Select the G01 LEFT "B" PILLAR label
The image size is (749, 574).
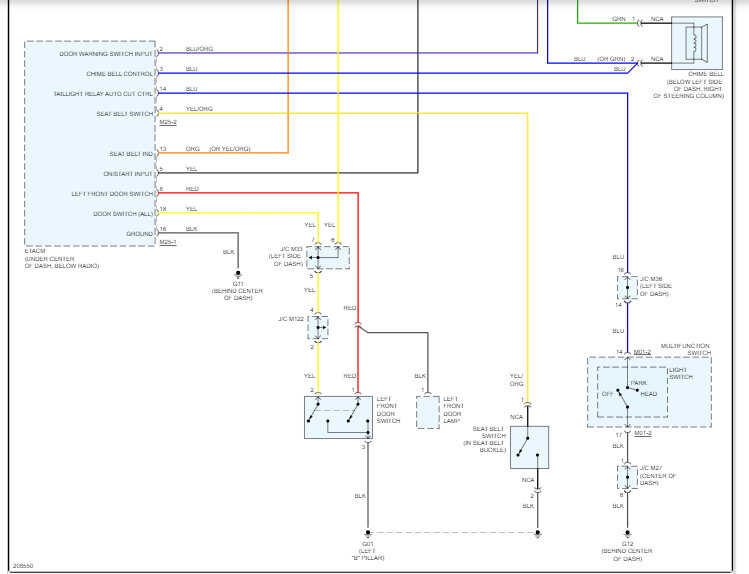[x=368, y=551]
